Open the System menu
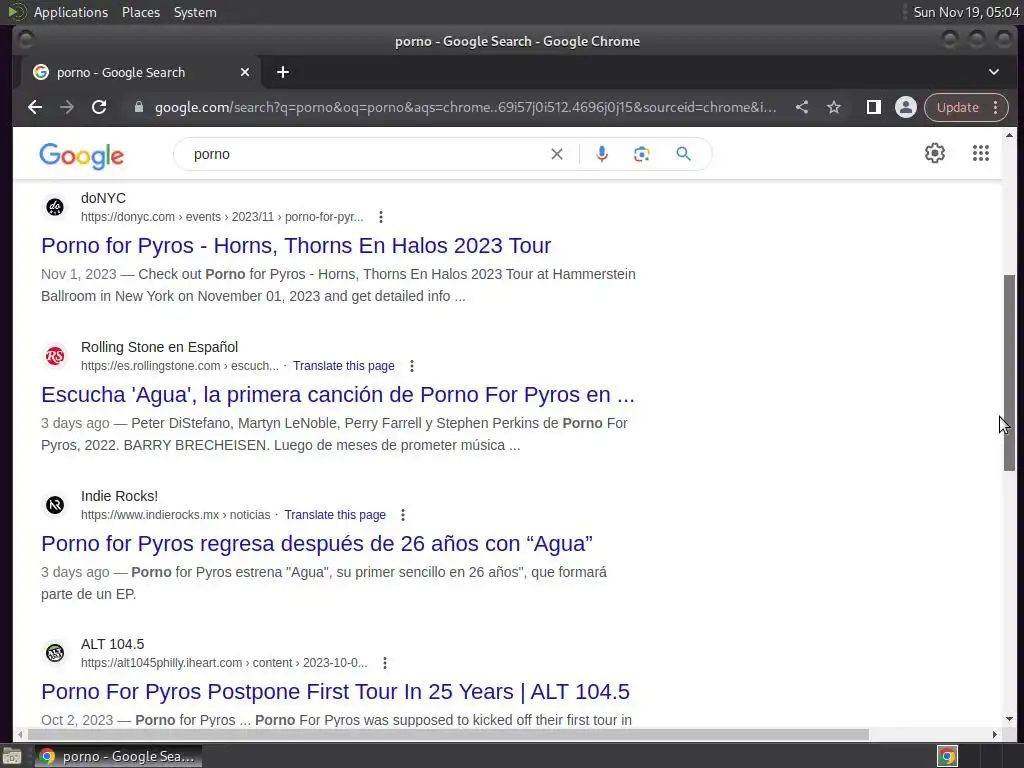This screenshot has width=1024, height=768. (x=195, y=12)
